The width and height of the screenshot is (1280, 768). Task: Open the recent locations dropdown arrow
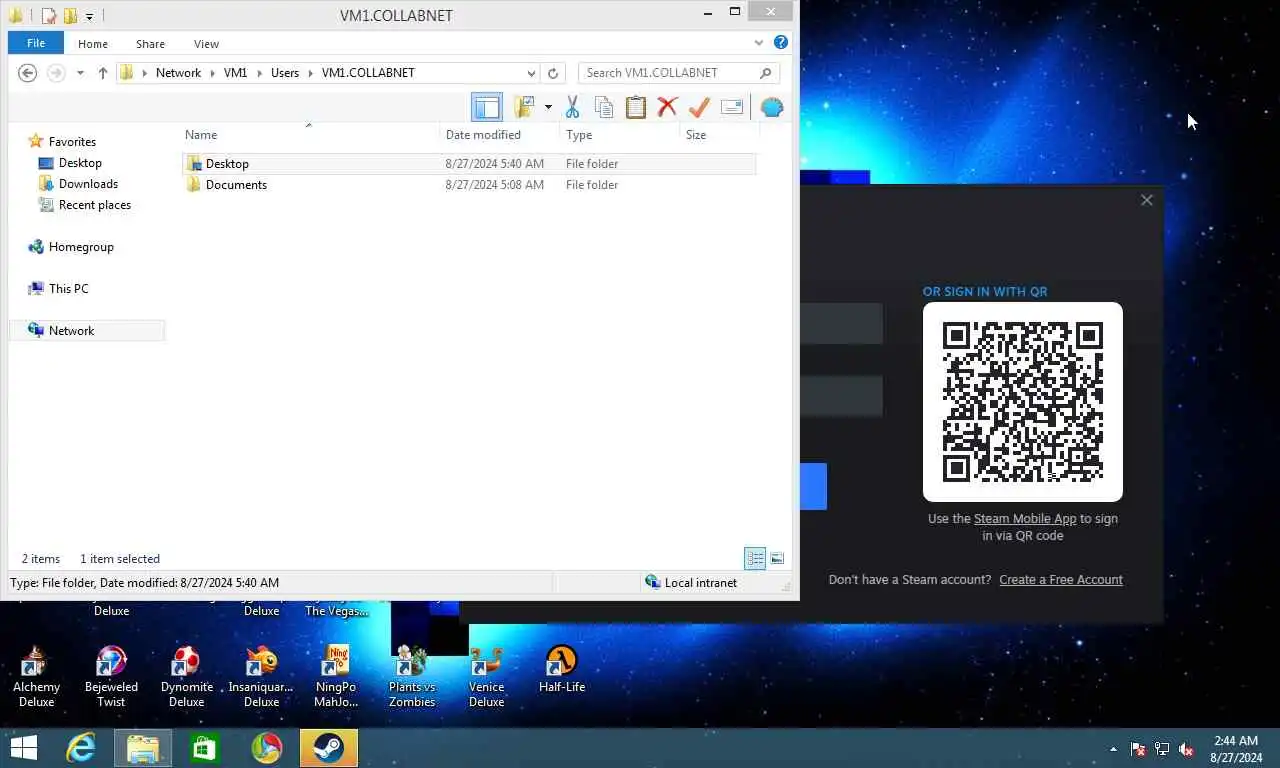pos(80,73)
